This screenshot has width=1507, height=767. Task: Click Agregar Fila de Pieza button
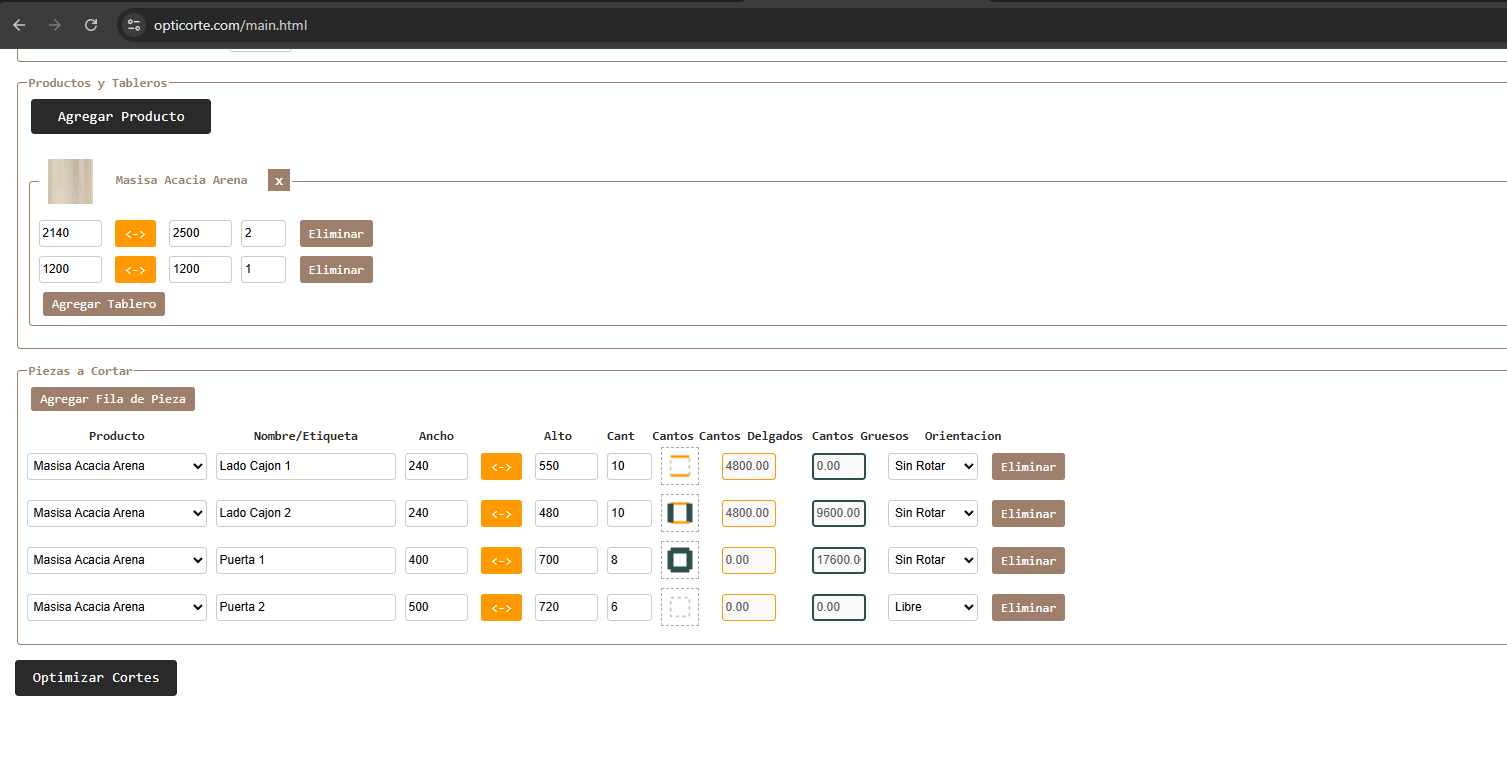click(113, 399)
